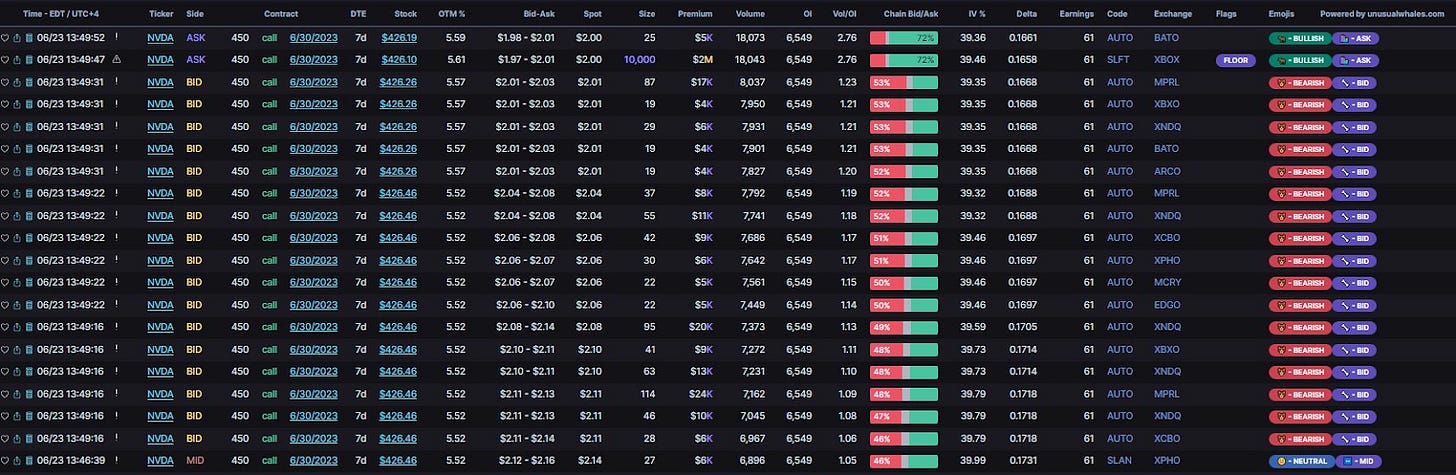Favorite the 13:46:39 MID trade

pos(5,460)
